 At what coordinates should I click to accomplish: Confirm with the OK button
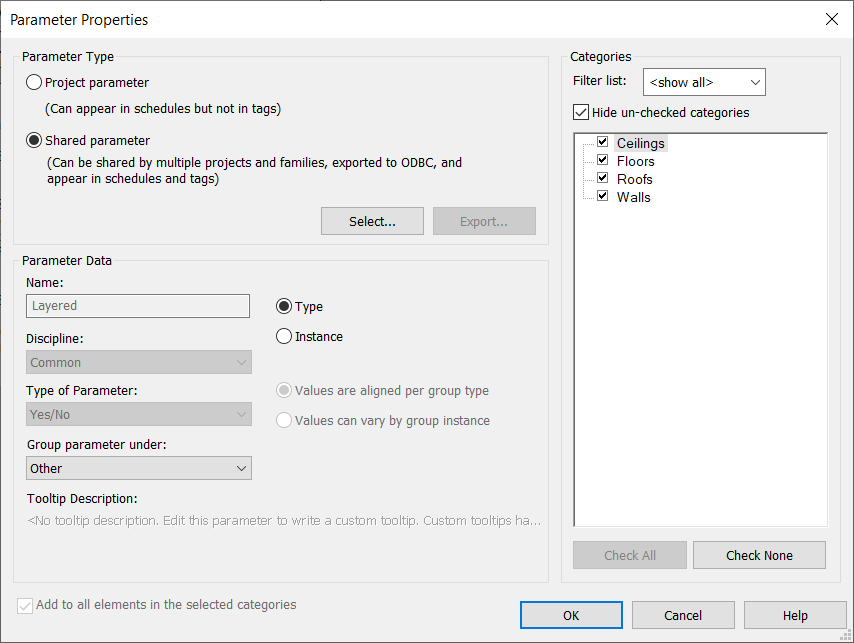coord(571,615)
